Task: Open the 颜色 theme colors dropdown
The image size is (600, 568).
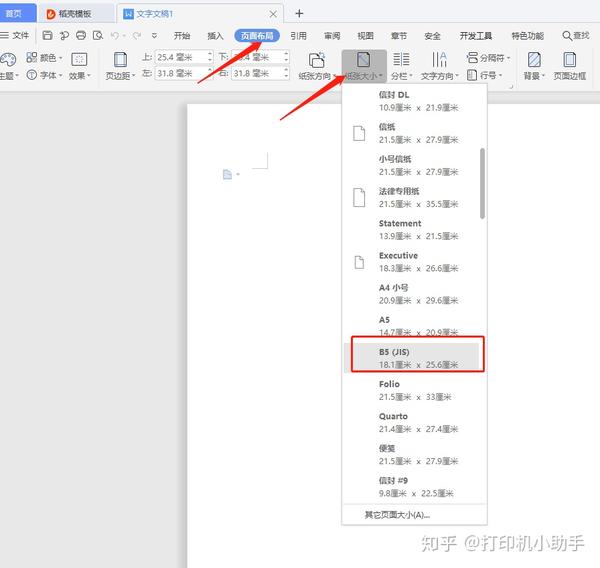Action: point(44,58)
